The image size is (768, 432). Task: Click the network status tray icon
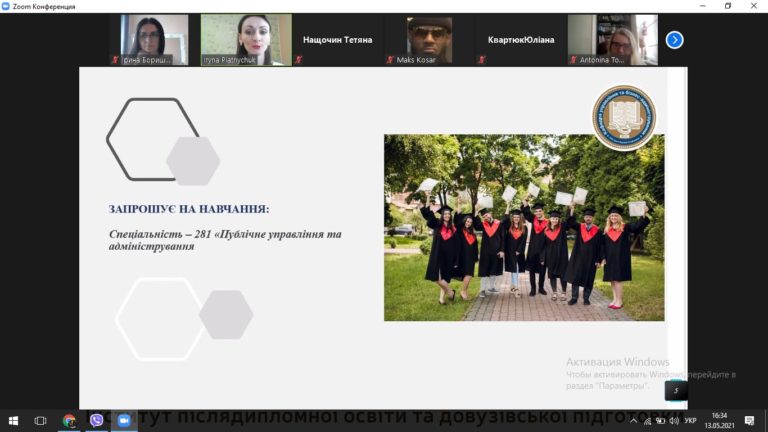(648, 421)
